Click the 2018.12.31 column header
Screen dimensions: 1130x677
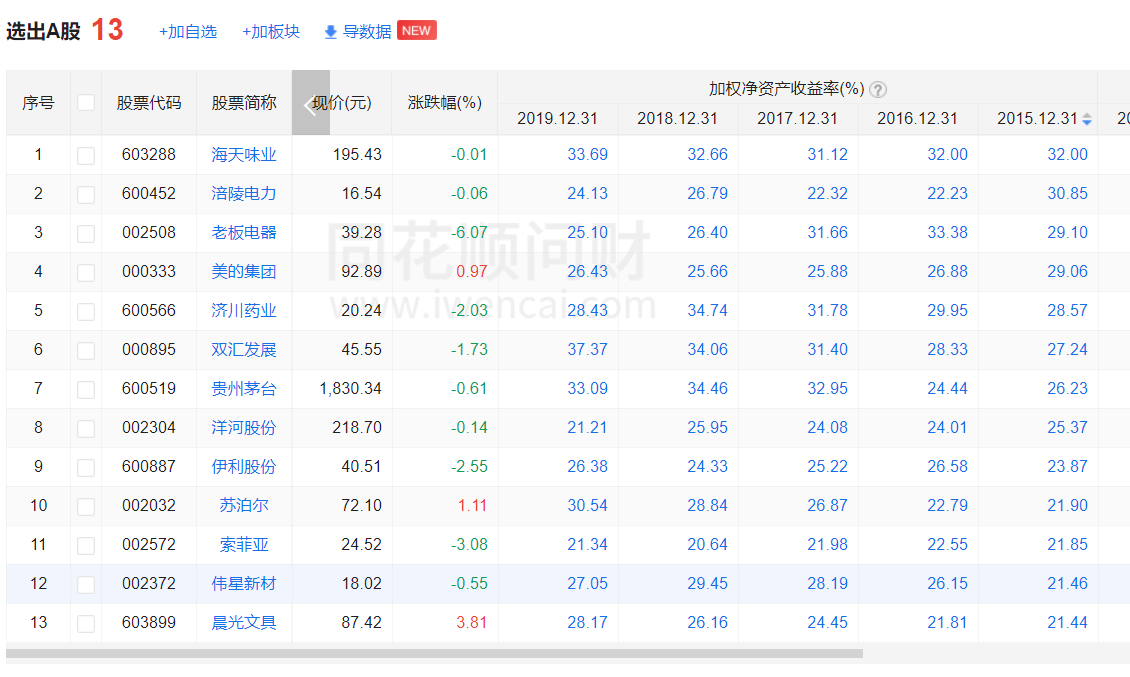(677, 119)
